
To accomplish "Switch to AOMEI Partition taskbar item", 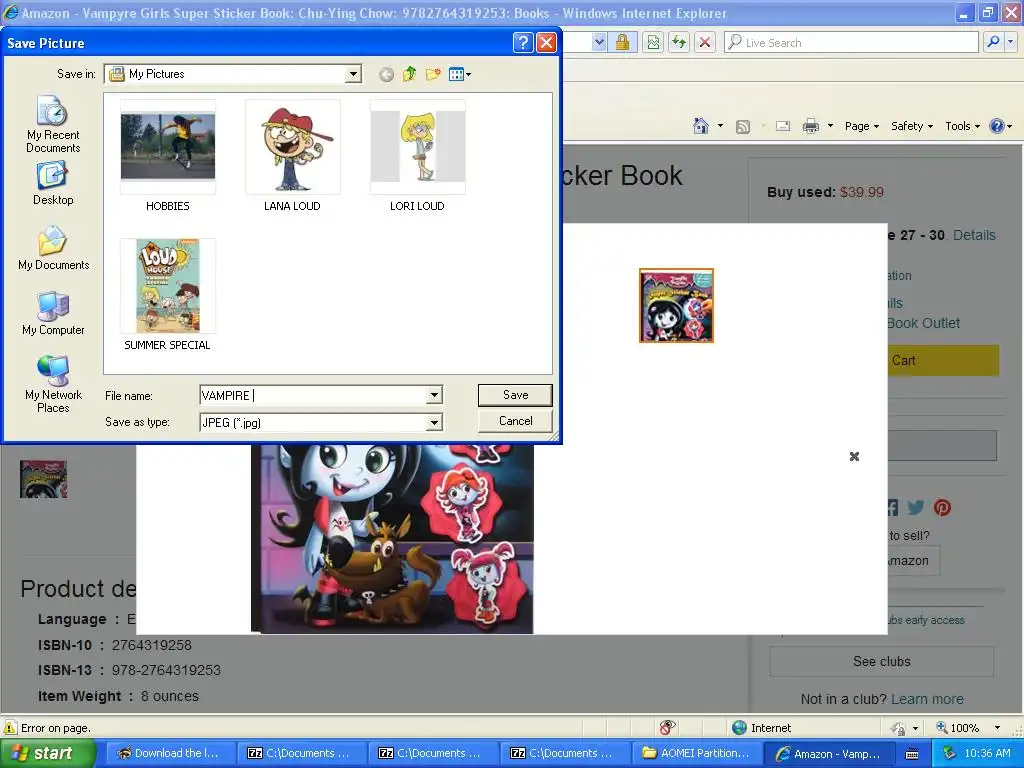I will [696, 753].
